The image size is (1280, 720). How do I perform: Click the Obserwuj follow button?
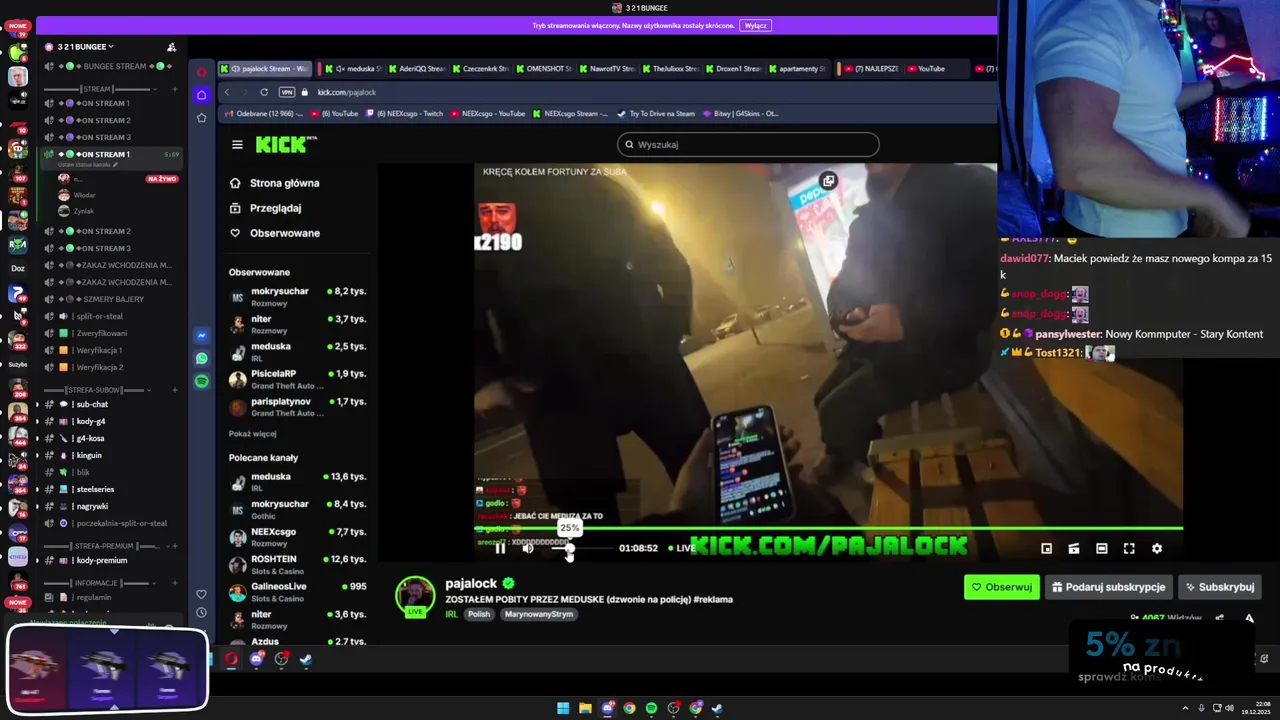tap(1001, 587)
